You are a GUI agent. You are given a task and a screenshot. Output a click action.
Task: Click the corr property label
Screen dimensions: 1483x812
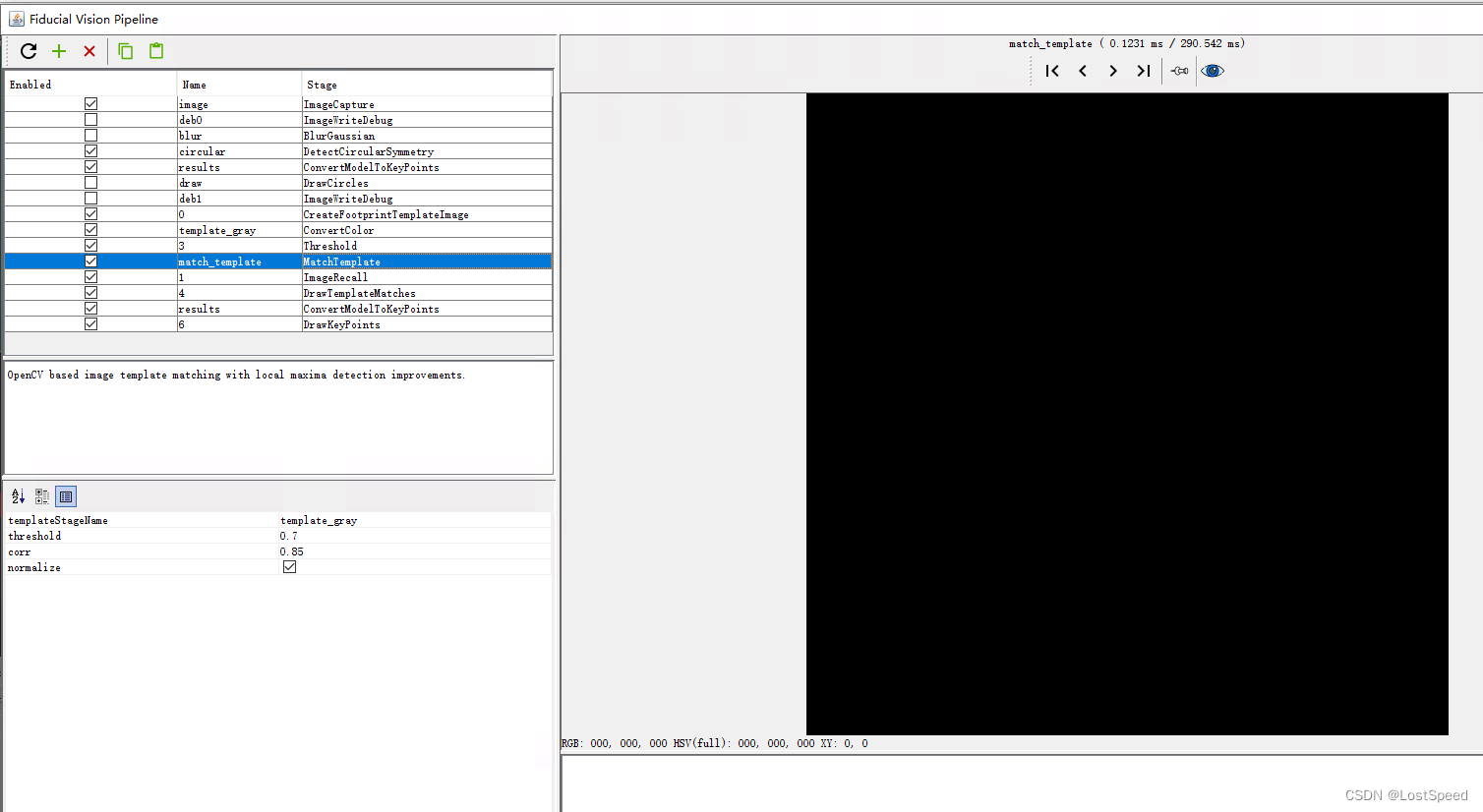[19, 551]
